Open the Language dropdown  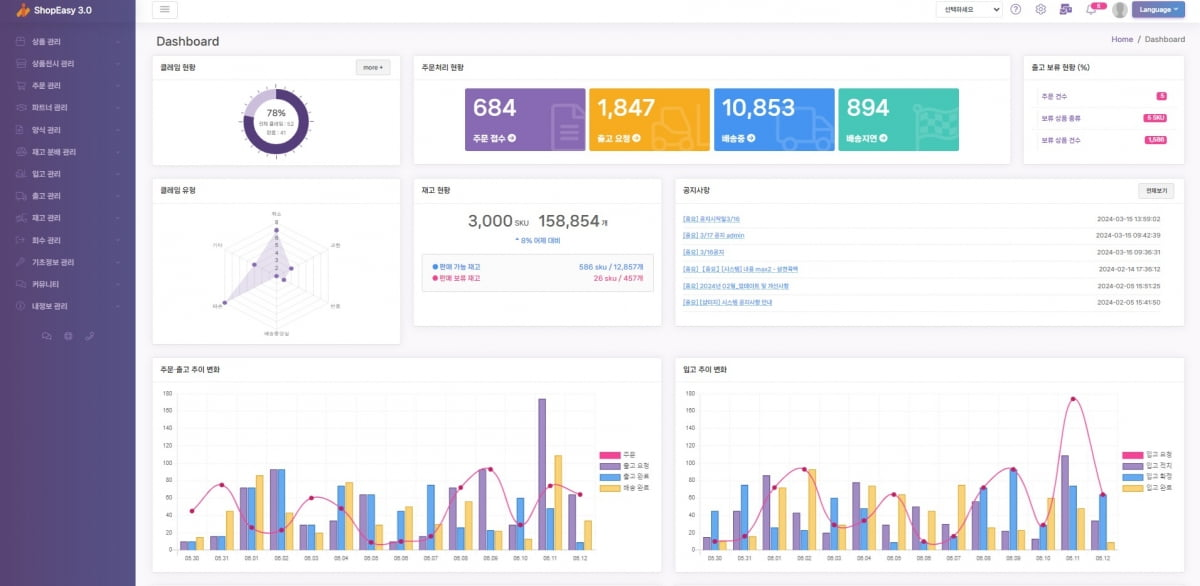pos(1157,10)
